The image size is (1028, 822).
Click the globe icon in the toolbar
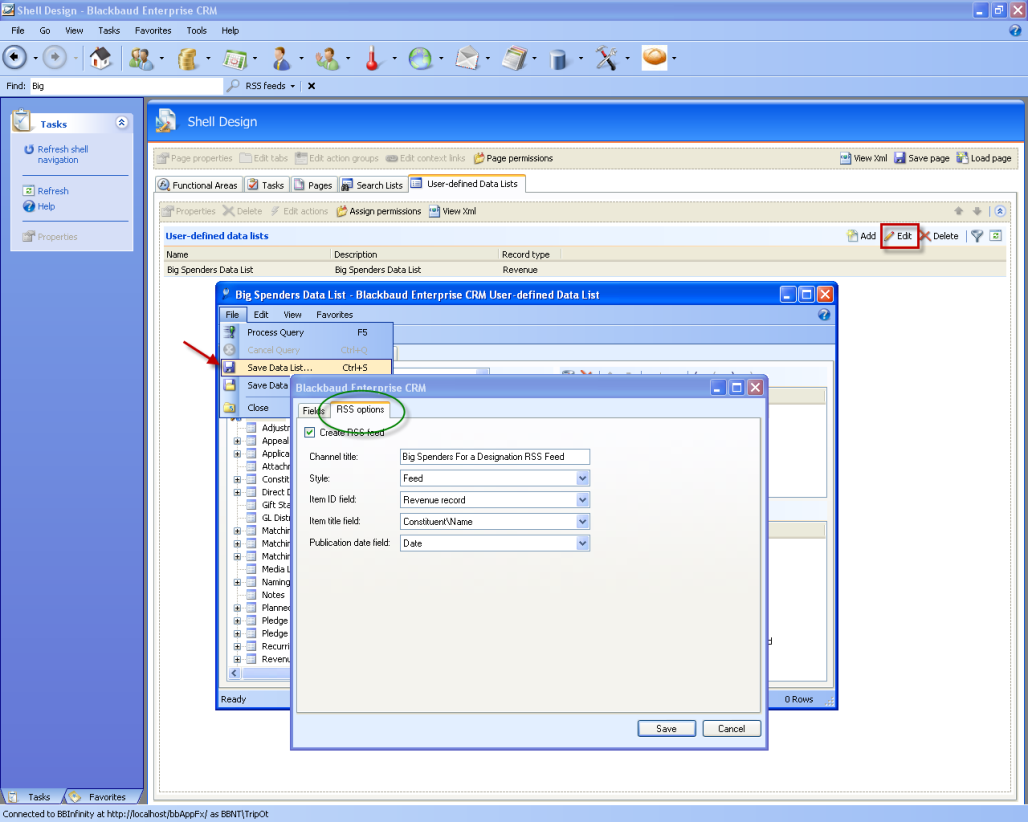click(420, 59)
